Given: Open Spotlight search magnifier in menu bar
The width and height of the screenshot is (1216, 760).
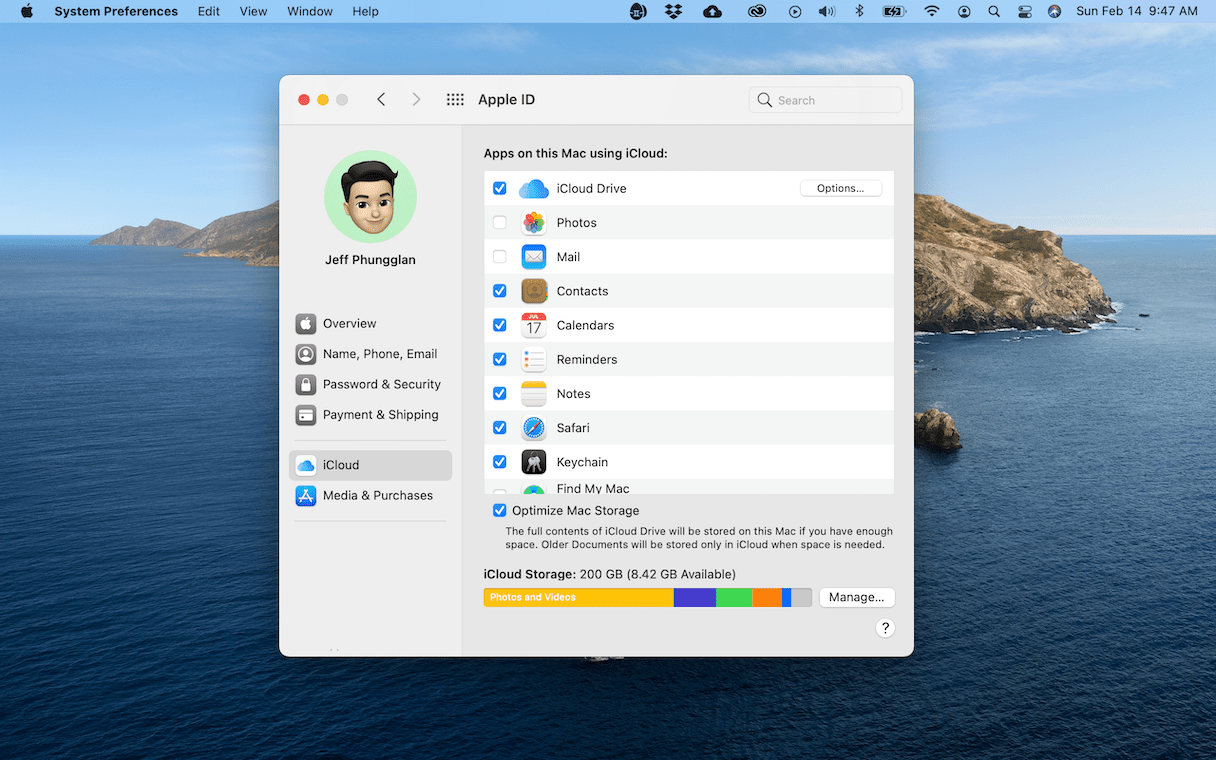Looking at the screenshot, I should coord(993,12).
